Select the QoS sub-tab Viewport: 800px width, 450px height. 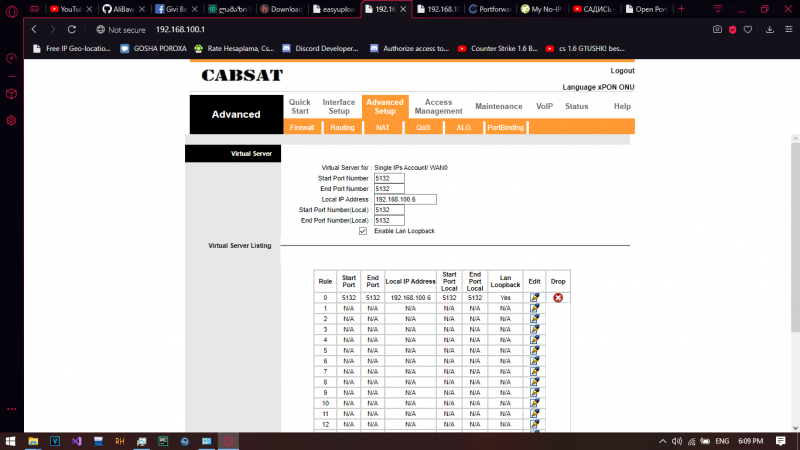pos(423,128)
